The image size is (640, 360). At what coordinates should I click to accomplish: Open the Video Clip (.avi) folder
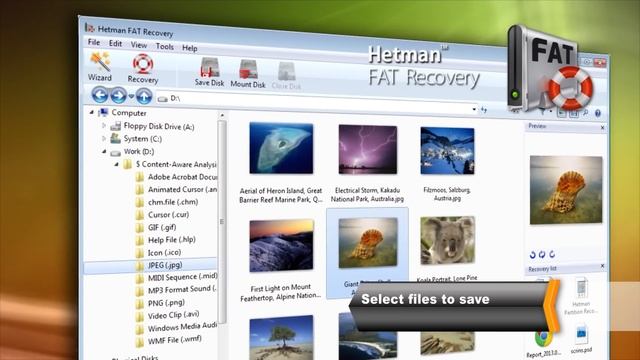pos(173,315)
